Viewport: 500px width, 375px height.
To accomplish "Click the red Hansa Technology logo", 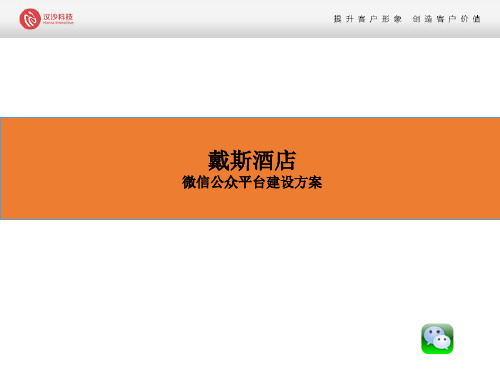I will (30, 19).
